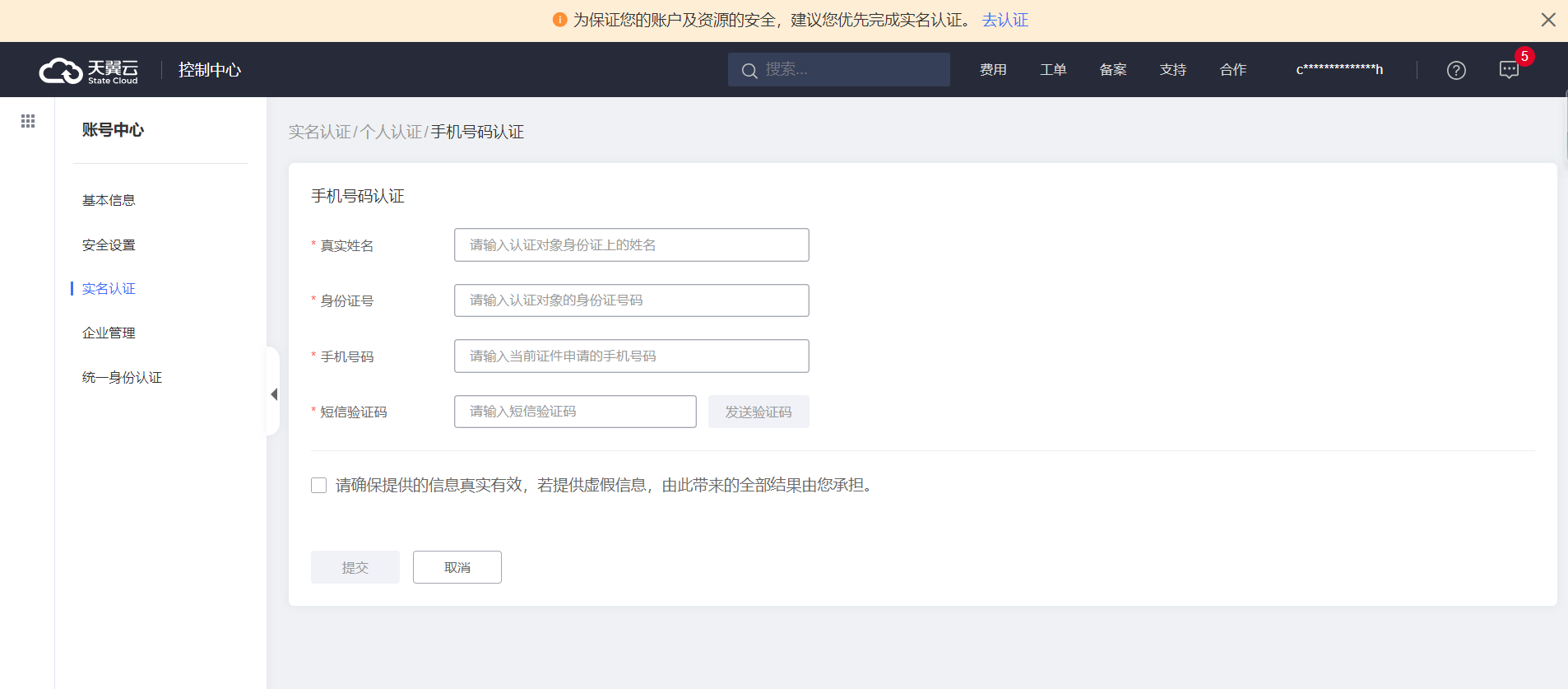This screenshot has width=1568, height=689.
Task: Collapse the left sidebar with arrow handle
Action: [x=274, y=394]
